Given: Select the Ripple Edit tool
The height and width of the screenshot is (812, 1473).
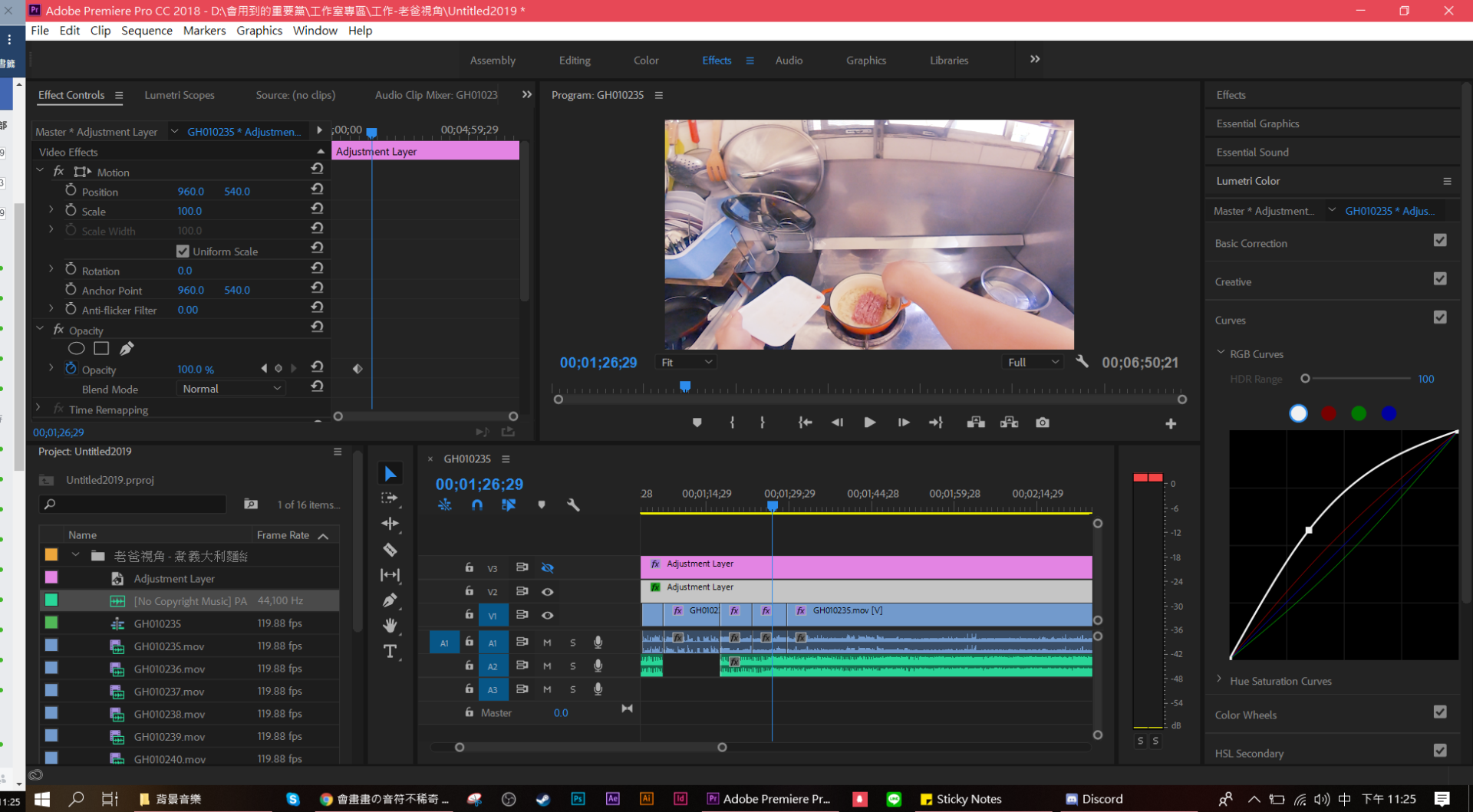Looking at the screenshot, I should tap(390, 524).
